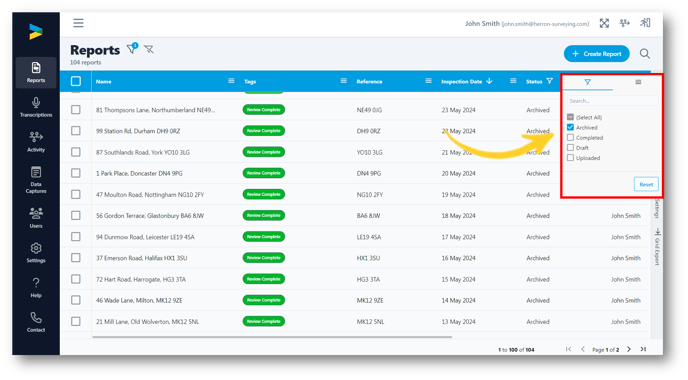The image size is (688, 380).
Task: Select the 1 Park Place row checkbox
Action: (76, 173)
